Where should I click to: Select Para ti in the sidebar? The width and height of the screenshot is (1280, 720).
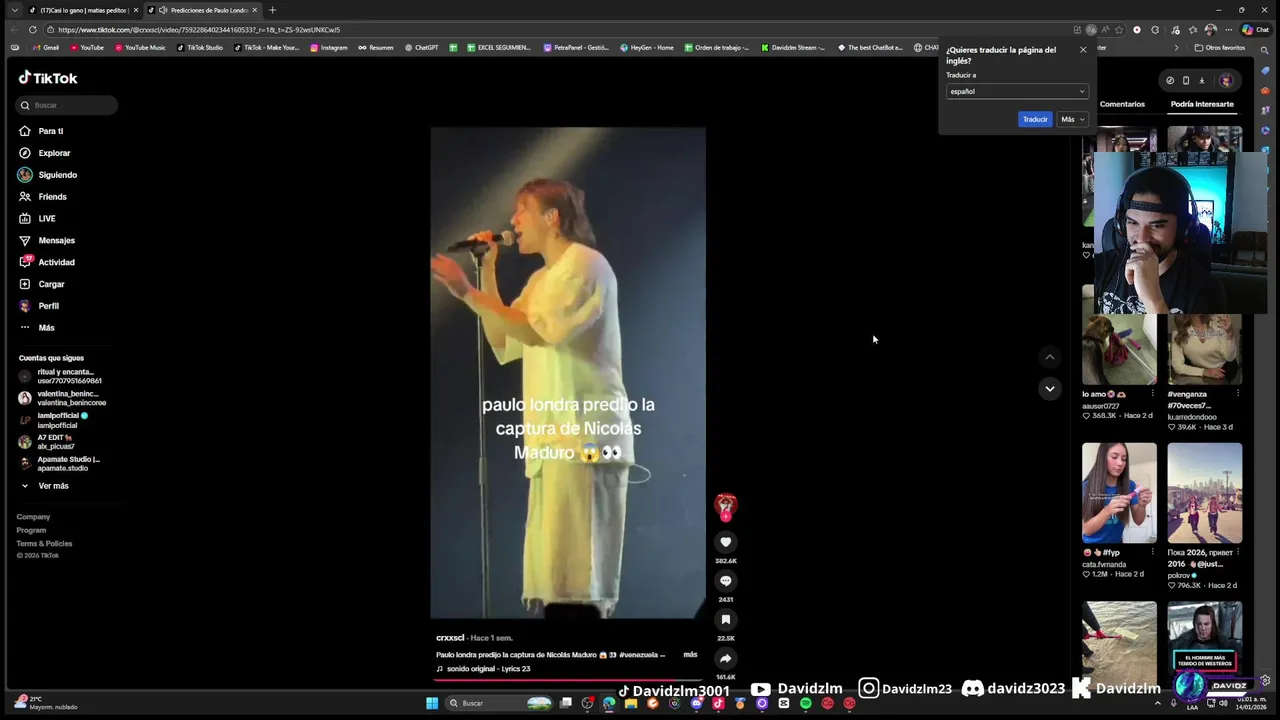pos(42,131)
